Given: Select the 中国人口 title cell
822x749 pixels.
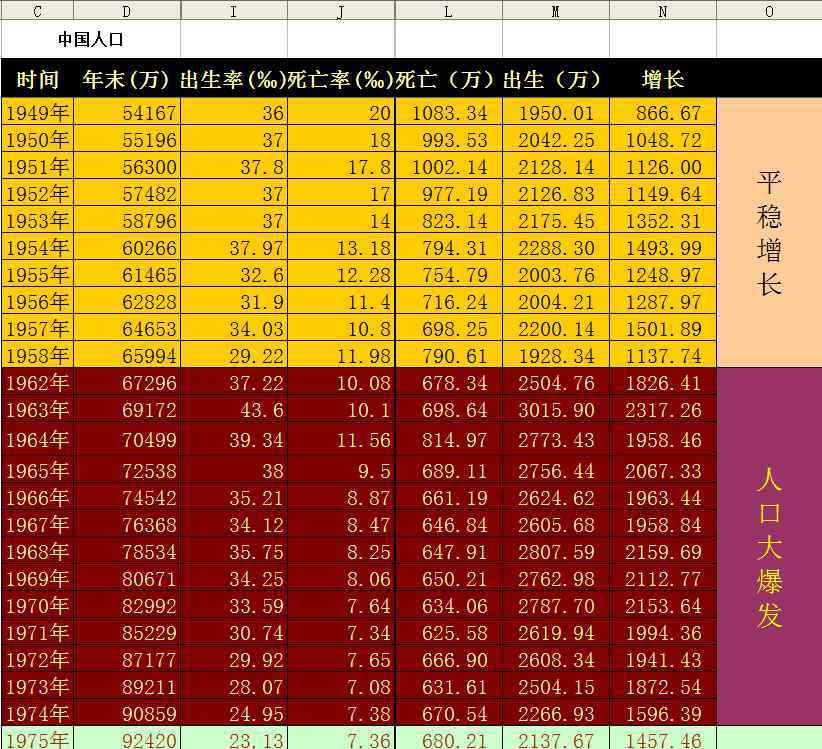Looking at the screenshot, I should tap(91, 41).
